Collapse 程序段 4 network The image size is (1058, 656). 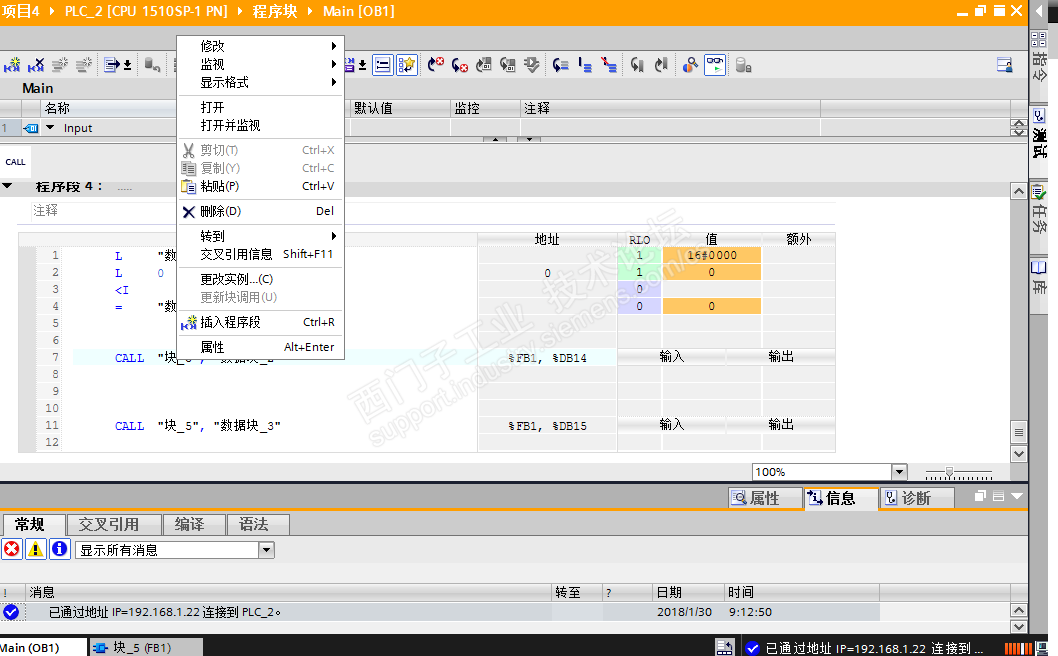[7, 186]
